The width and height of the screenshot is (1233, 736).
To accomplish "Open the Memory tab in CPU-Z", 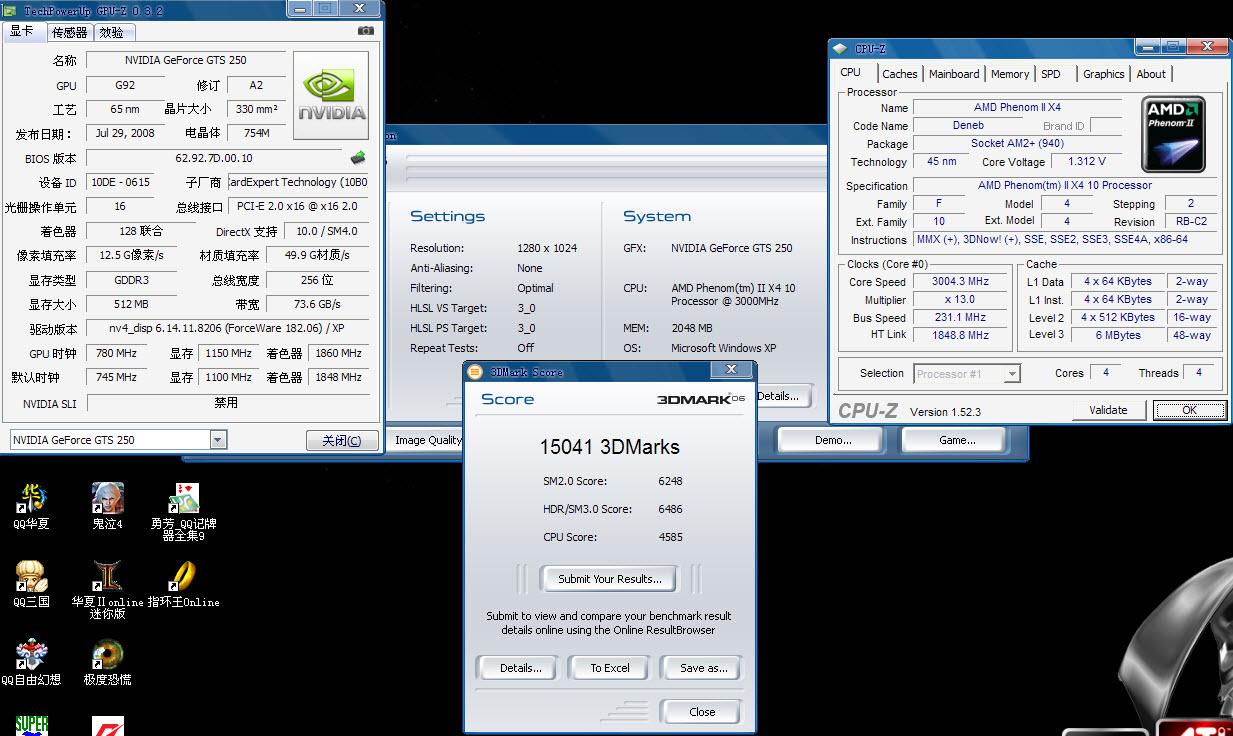I will (x=1010, y=74).
